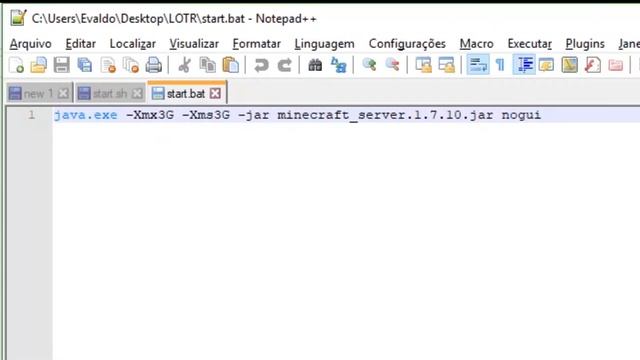Click line number 1 in margin
640x360 pixels.
(x=31, y=115)
